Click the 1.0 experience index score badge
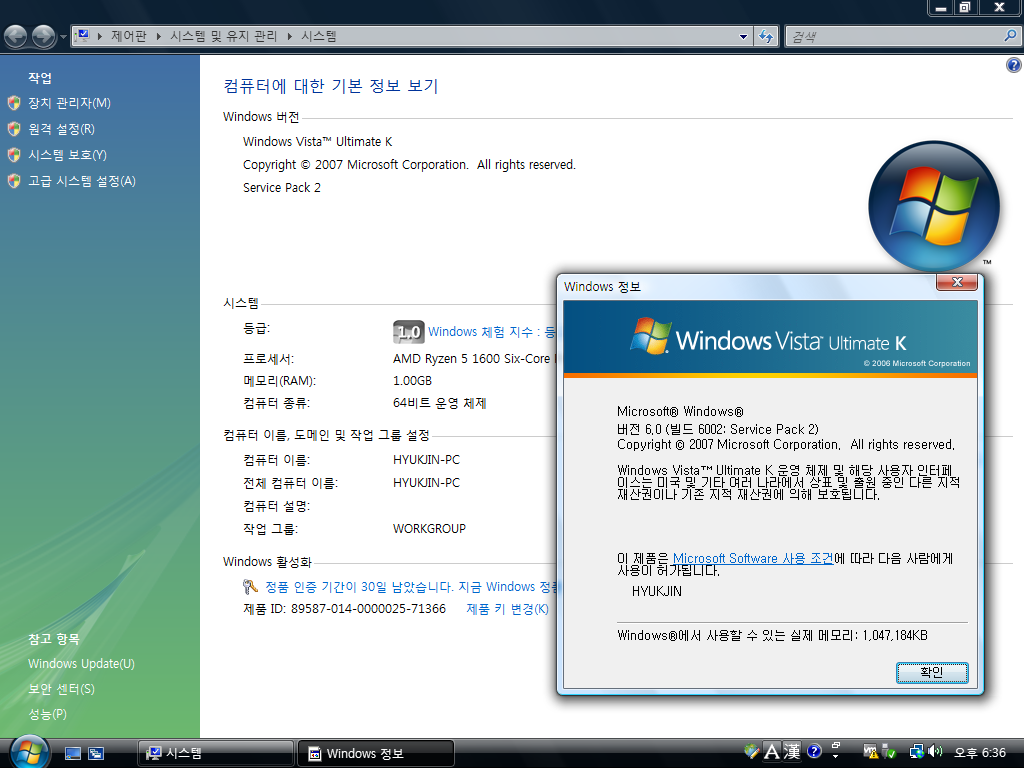This screenshot has width=1024, height=768. [x=409, y=332]
